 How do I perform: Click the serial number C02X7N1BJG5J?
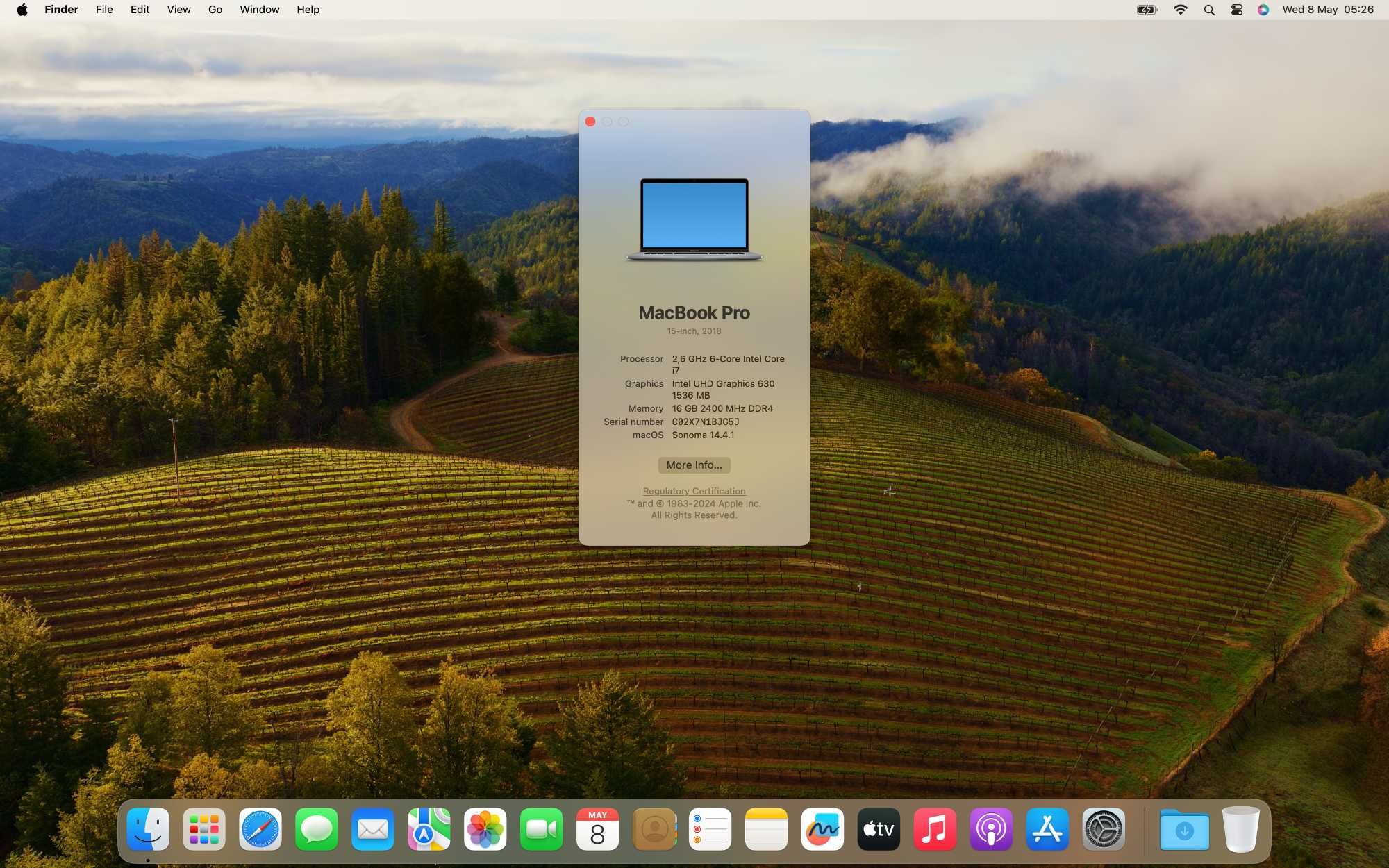point(705,422)
